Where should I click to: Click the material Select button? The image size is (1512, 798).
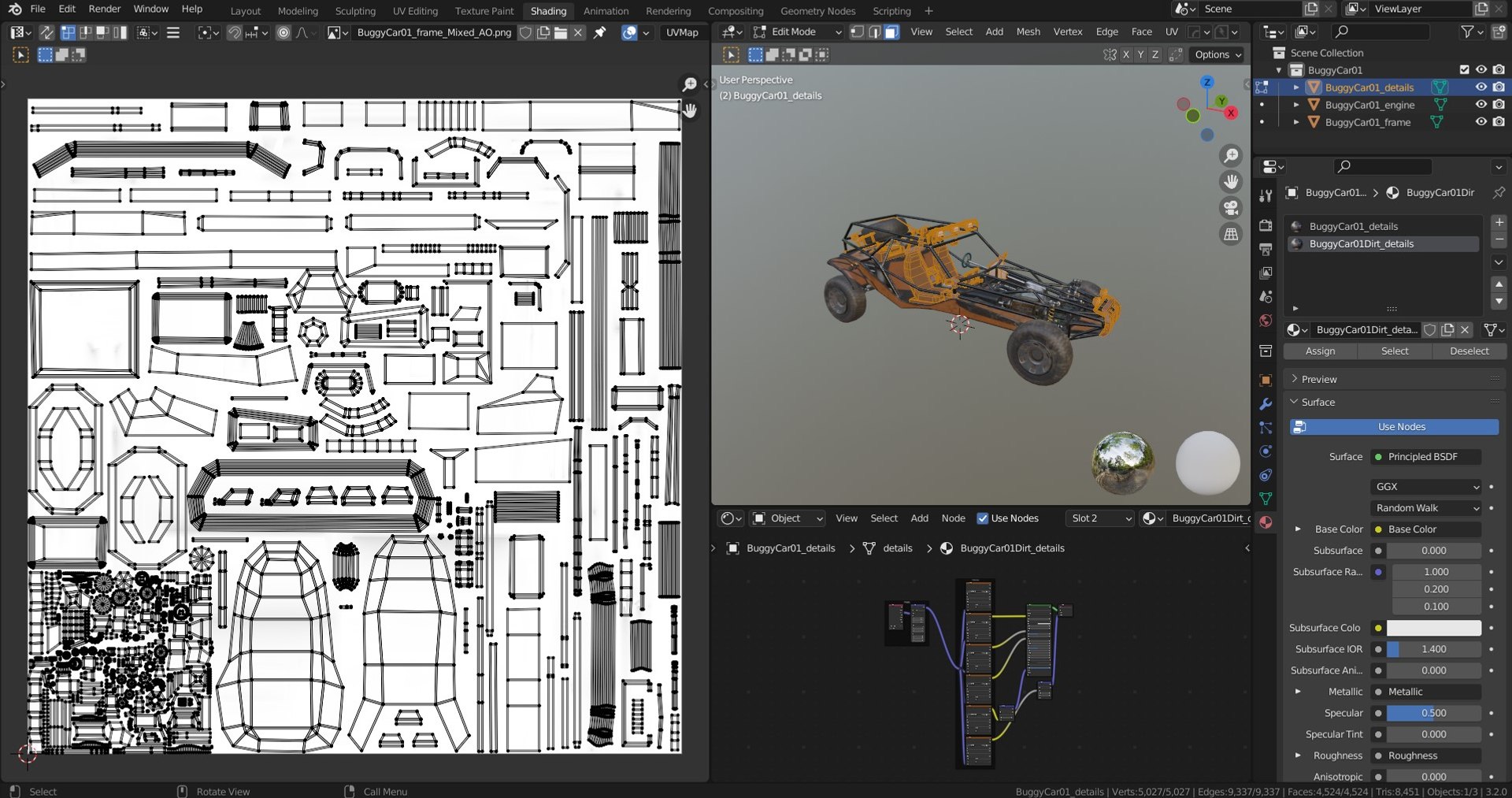[x=1395, y=351]
